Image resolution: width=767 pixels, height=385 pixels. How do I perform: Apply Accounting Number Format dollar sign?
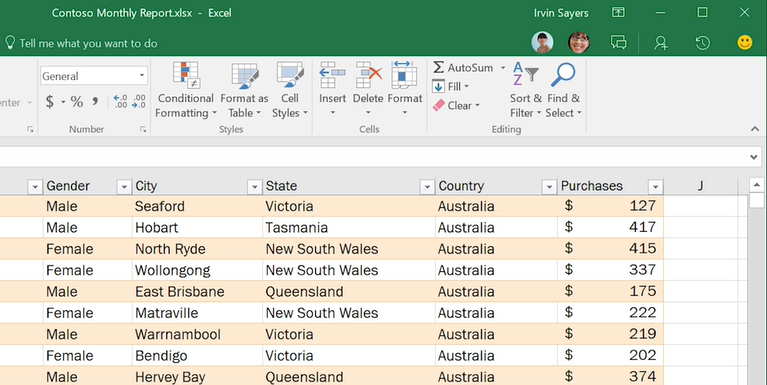pyautogui.click(x=50, y=102)
